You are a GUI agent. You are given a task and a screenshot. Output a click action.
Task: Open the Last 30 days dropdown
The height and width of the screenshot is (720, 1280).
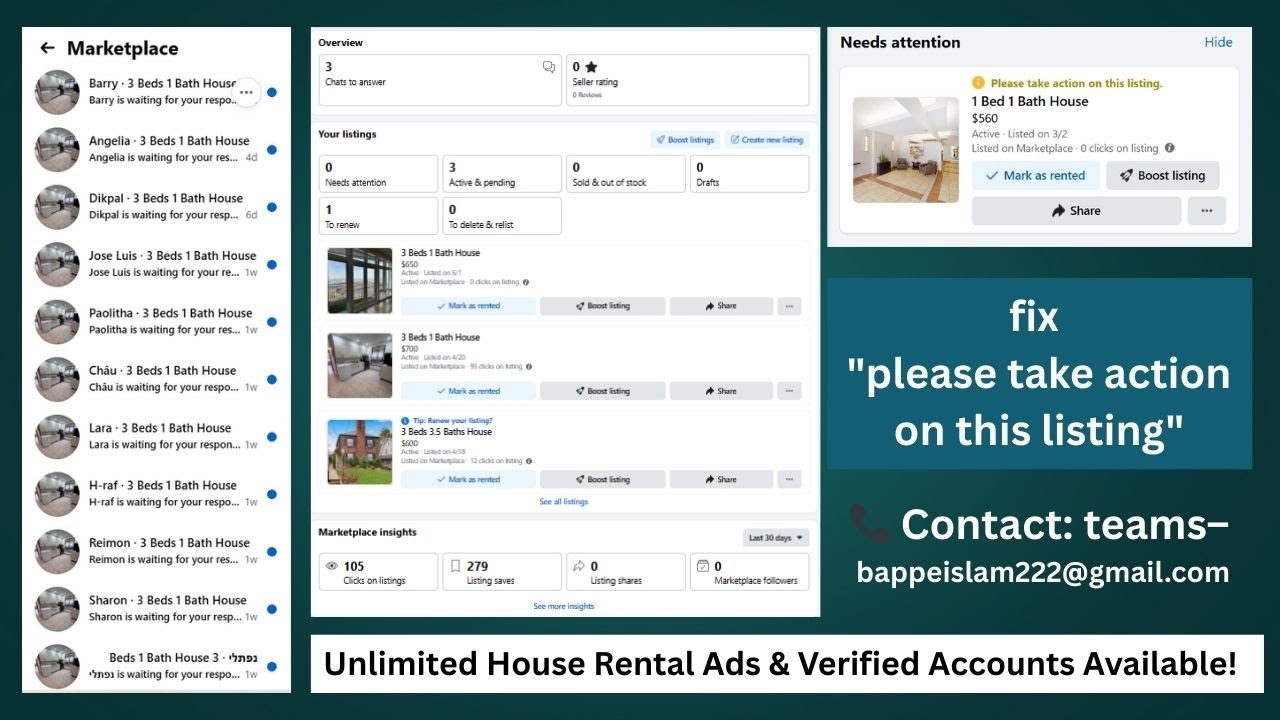[777, 538]
